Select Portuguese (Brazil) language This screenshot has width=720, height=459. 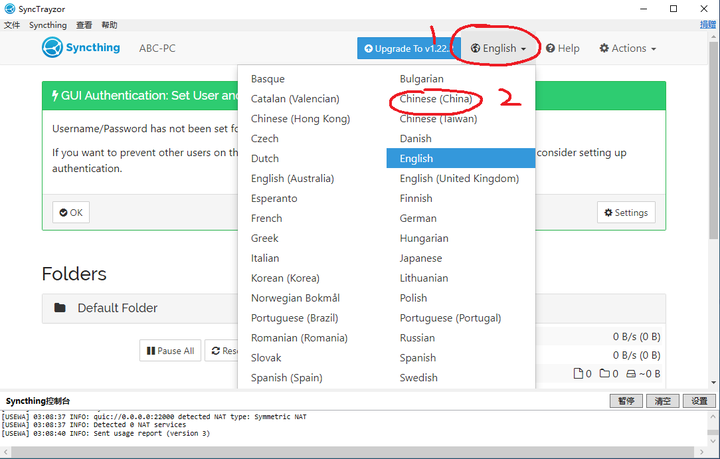[294, 318]
